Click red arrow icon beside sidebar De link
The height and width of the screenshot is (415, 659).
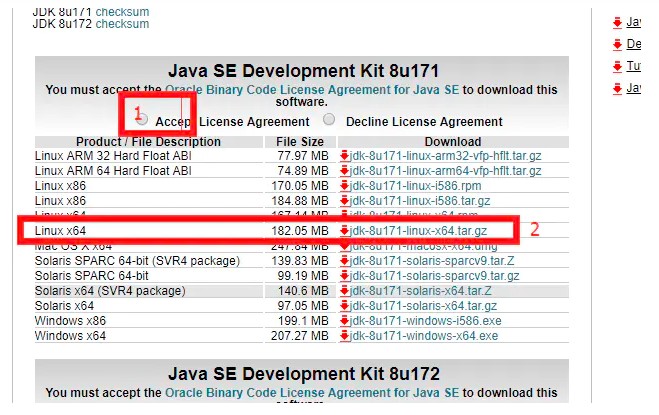click(617, 44)
